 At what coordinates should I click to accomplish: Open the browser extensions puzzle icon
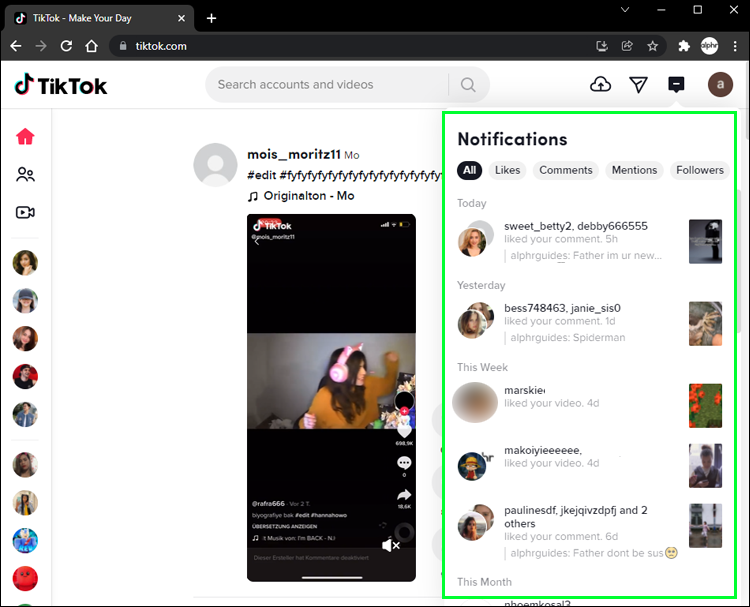[x=684, y=46]
